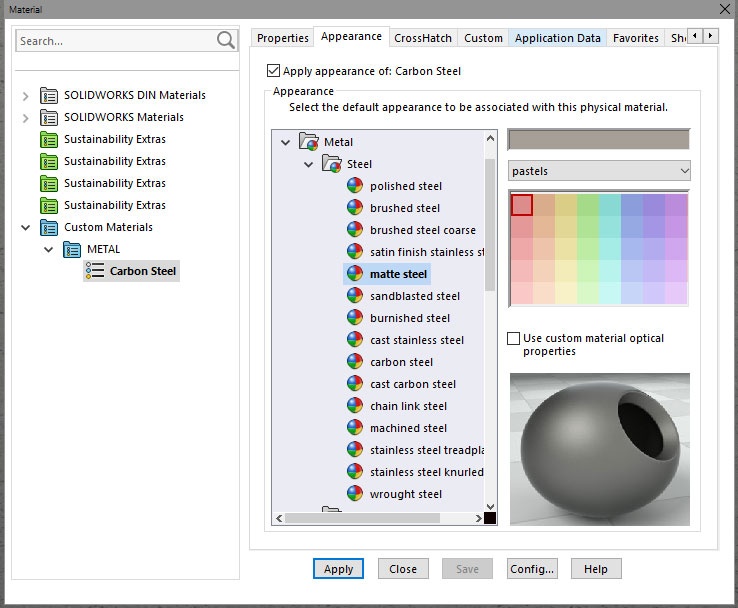Viewport: 738px width, 608px height.
Task: Click the Metal appearance folder icon
Action: (309, 142)
